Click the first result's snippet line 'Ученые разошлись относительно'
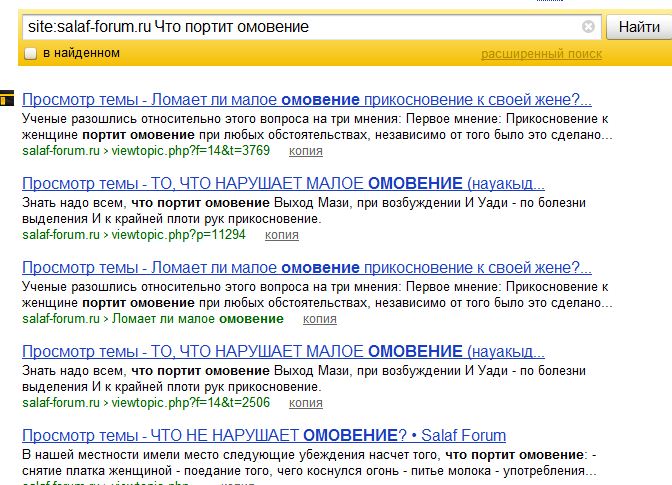 pyautogui.click(x=315, y=119)
